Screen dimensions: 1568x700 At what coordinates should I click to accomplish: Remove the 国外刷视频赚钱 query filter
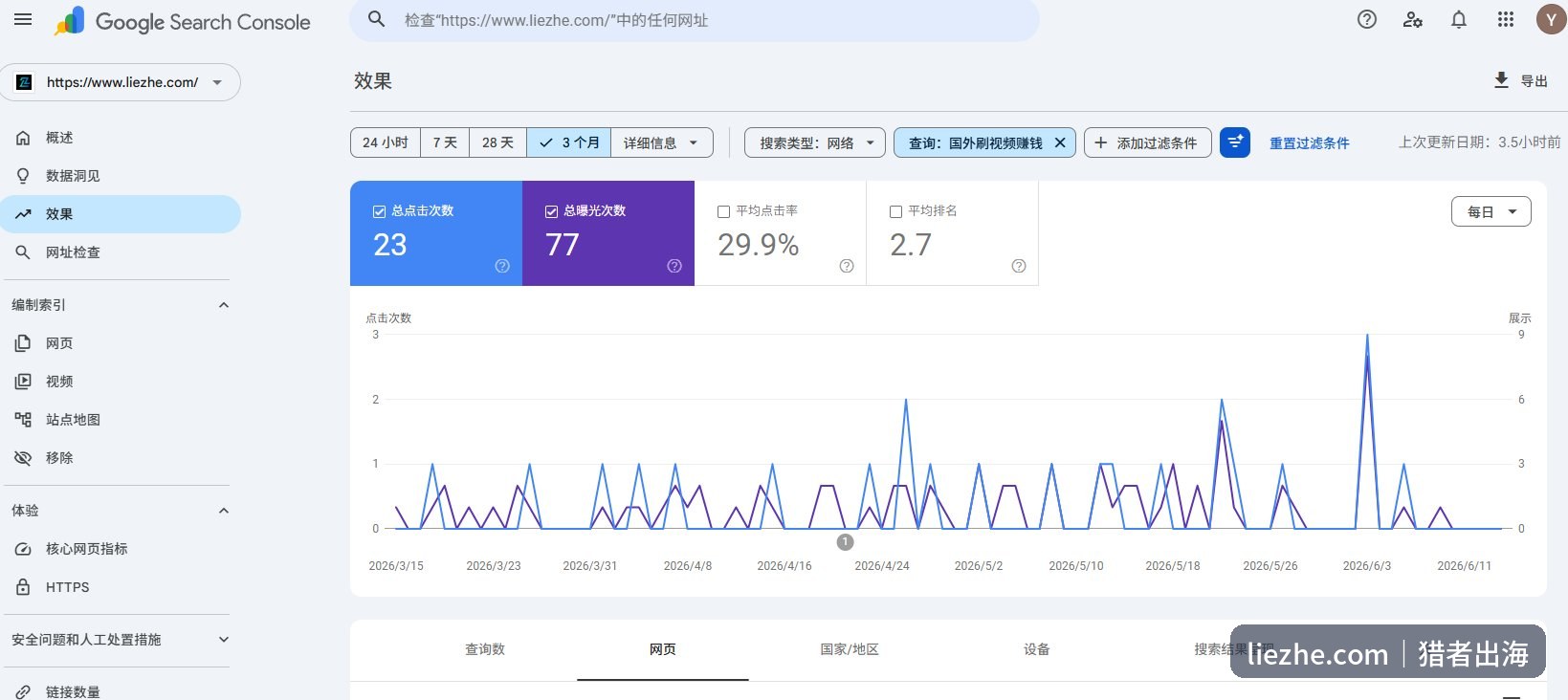[x=1060, y=142]
